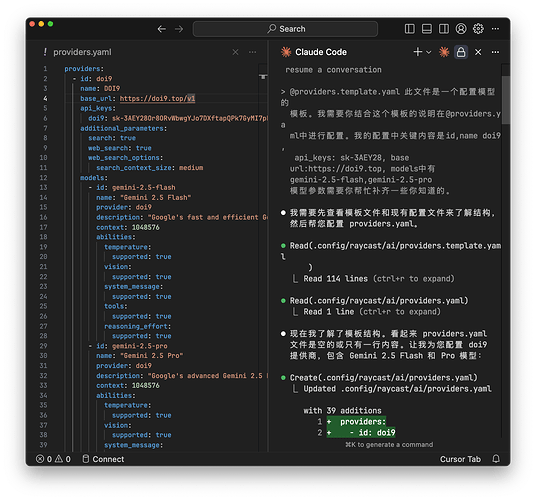
Task: Click 'context: 1048576' on line 17
Action: 128,227
